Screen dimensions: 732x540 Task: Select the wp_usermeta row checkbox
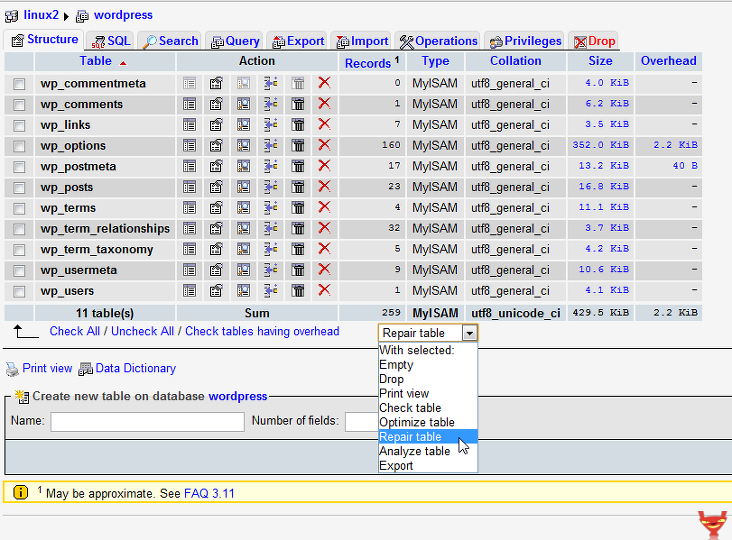(x=19, y=271)
